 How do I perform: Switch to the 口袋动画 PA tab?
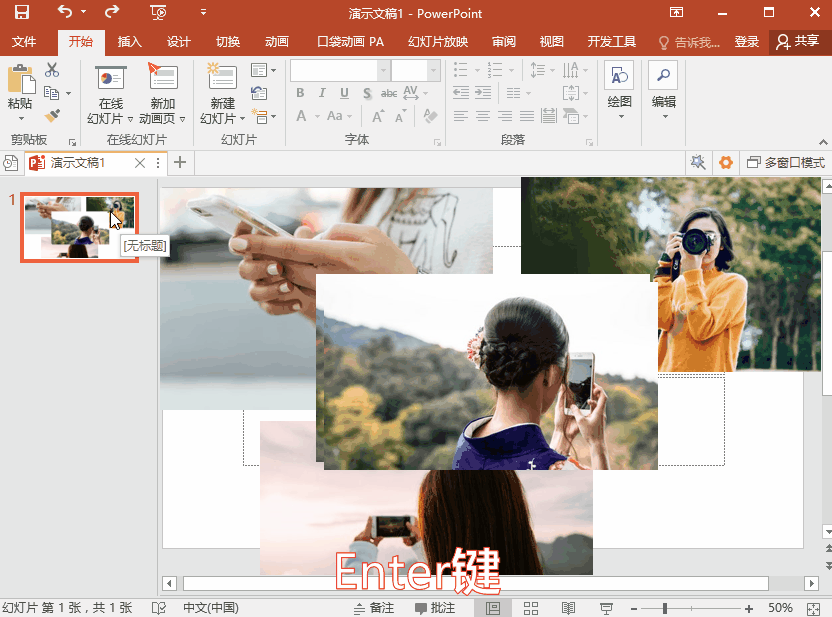350,42
